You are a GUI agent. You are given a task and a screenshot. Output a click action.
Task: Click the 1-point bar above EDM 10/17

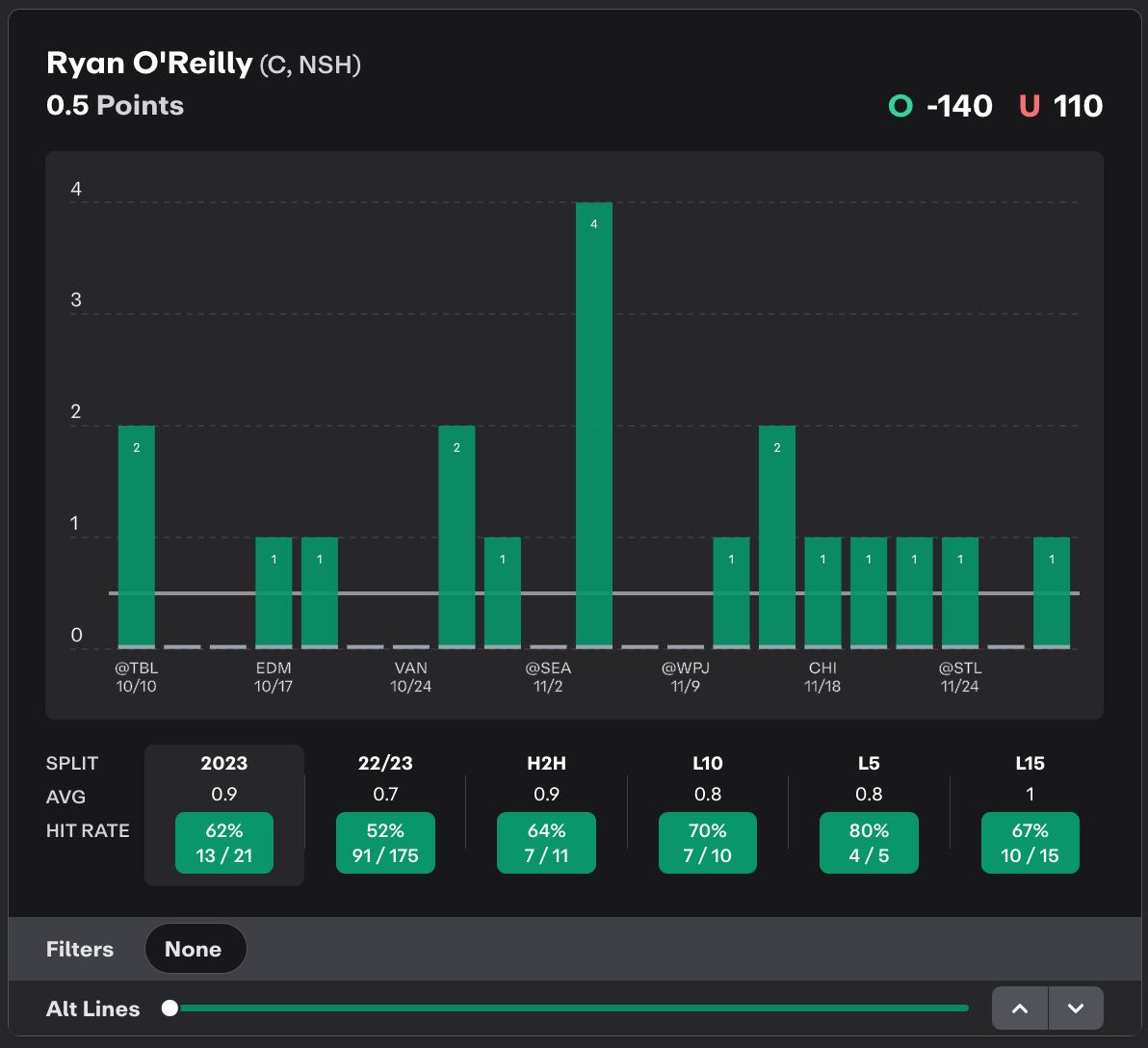(274, 591)
